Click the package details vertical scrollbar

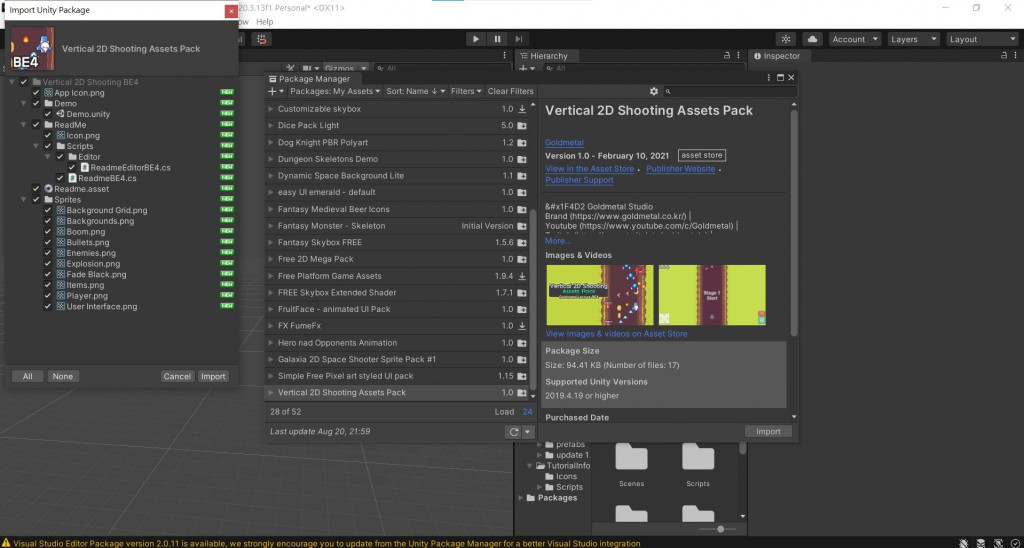click(794, 223)
